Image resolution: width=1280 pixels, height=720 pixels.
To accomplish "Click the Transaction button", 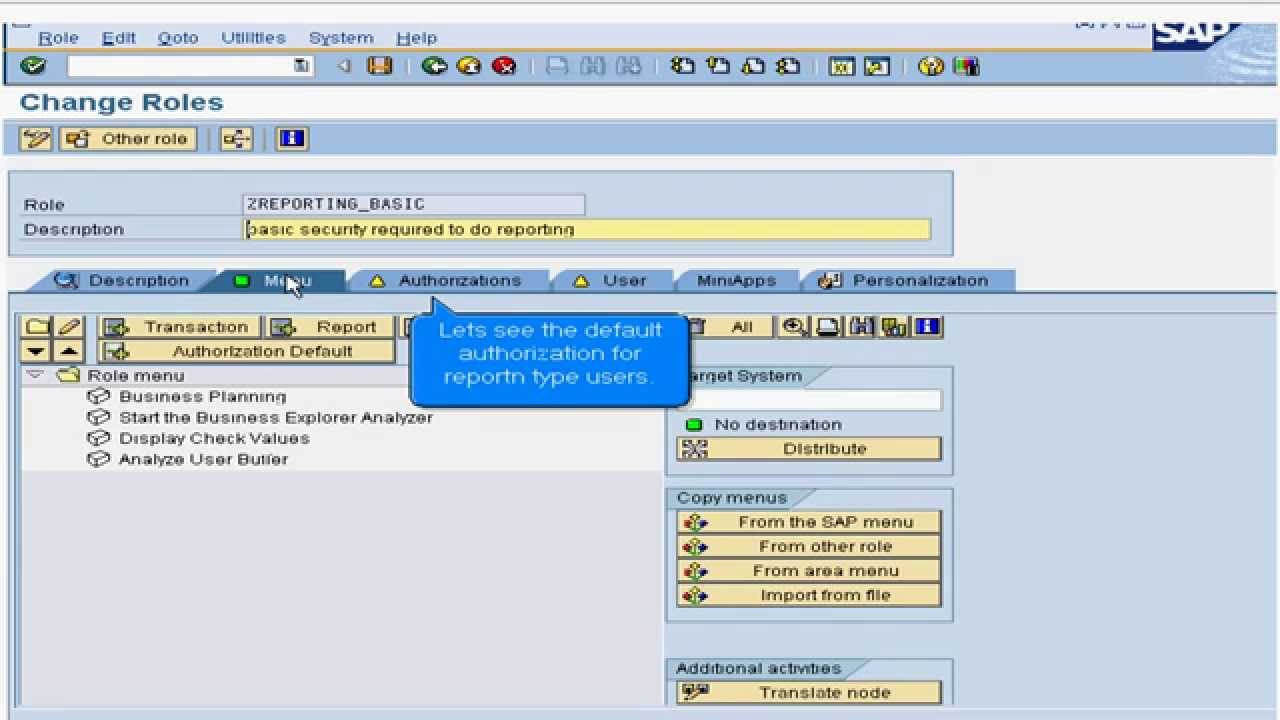I will [180, 327].
